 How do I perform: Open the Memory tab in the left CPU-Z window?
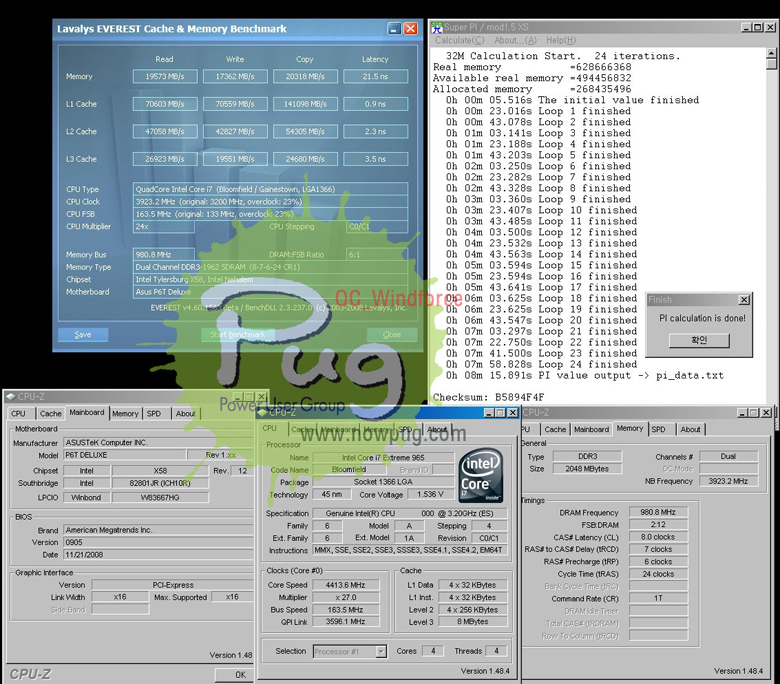pyautogui.click(x=125, y=413)
